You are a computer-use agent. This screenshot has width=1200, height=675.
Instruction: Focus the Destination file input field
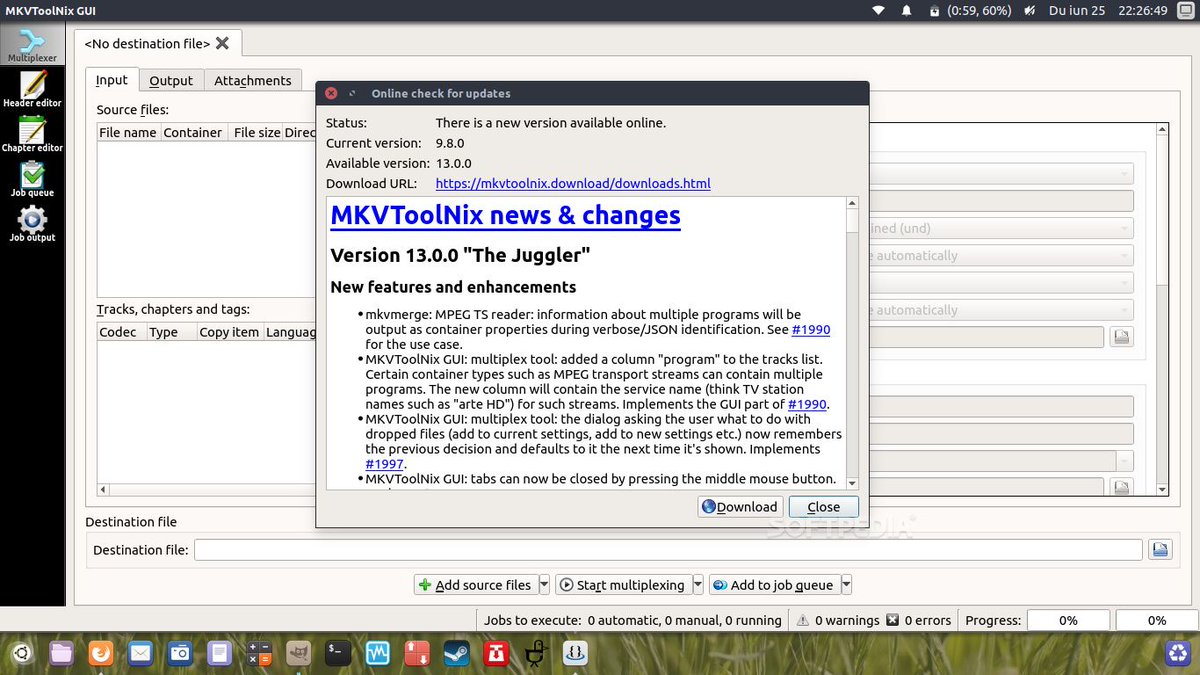pos(668,549)
